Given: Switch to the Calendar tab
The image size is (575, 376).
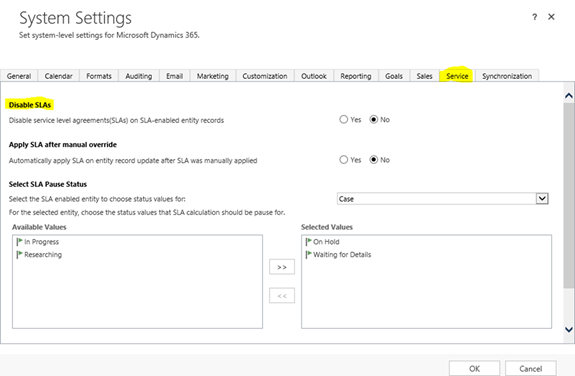Looking at the screenshot, I should tap(58, 76).
